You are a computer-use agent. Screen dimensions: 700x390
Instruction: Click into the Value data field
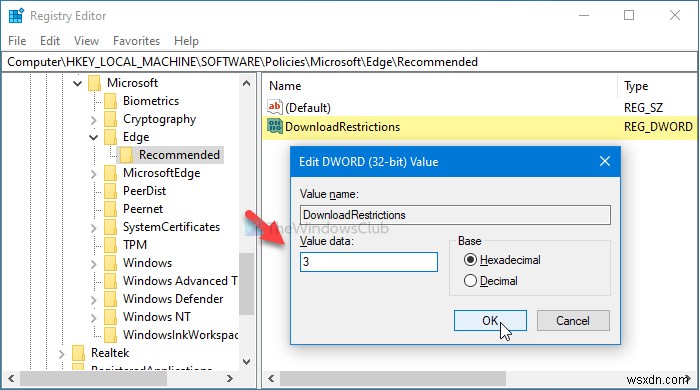click(x=369, y=261)
